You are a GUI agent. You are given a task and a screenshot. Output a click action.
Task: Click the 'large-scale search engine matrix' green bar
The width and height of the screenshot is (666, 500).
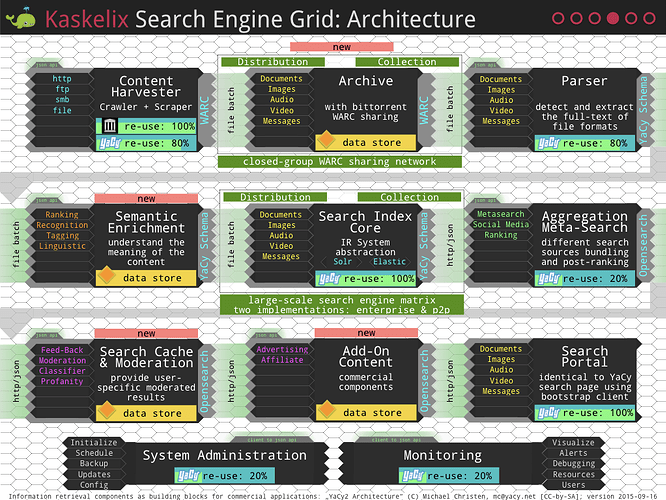pyautogui.click(x=342, y=305)
